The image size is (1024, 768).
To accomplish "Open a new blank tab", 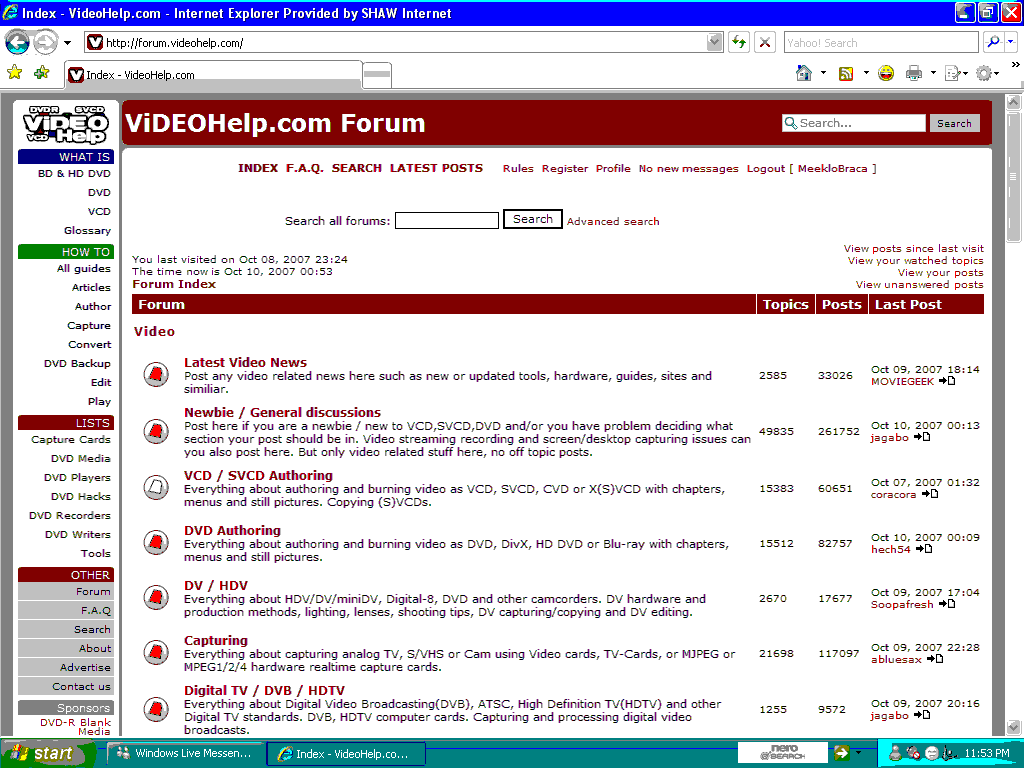I will click(x=377, y=74).
